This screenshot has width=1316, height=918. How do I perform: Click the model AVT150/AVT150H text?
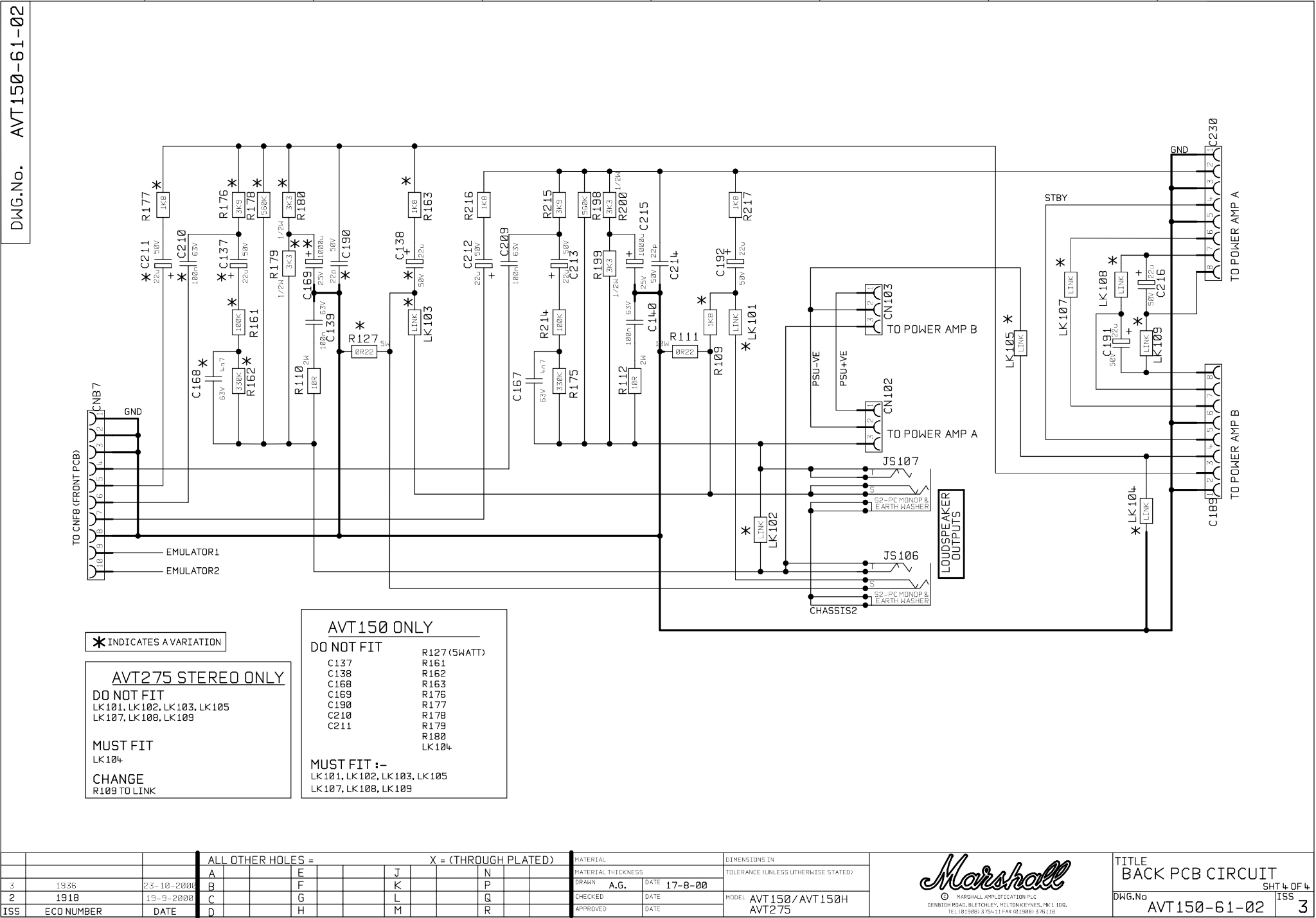[799, 899]
